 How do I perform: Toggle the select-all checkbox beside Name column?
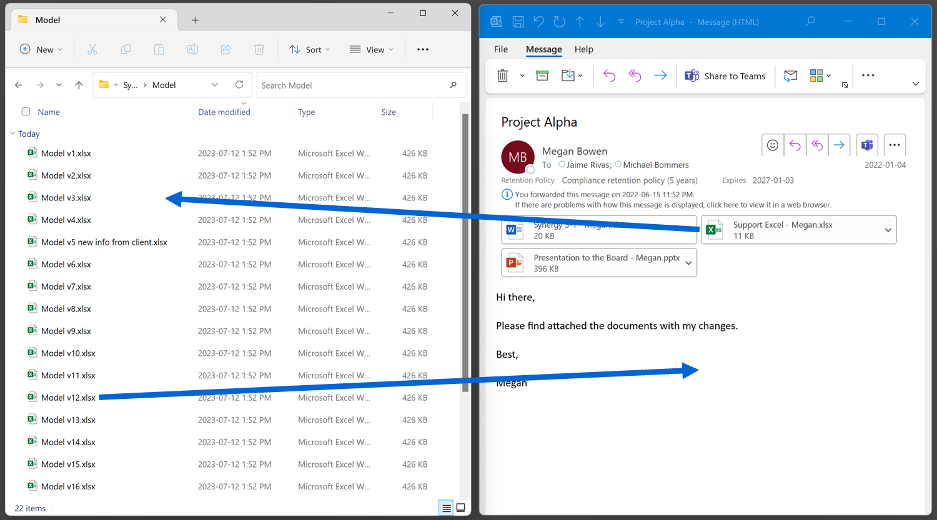(26, 111)
